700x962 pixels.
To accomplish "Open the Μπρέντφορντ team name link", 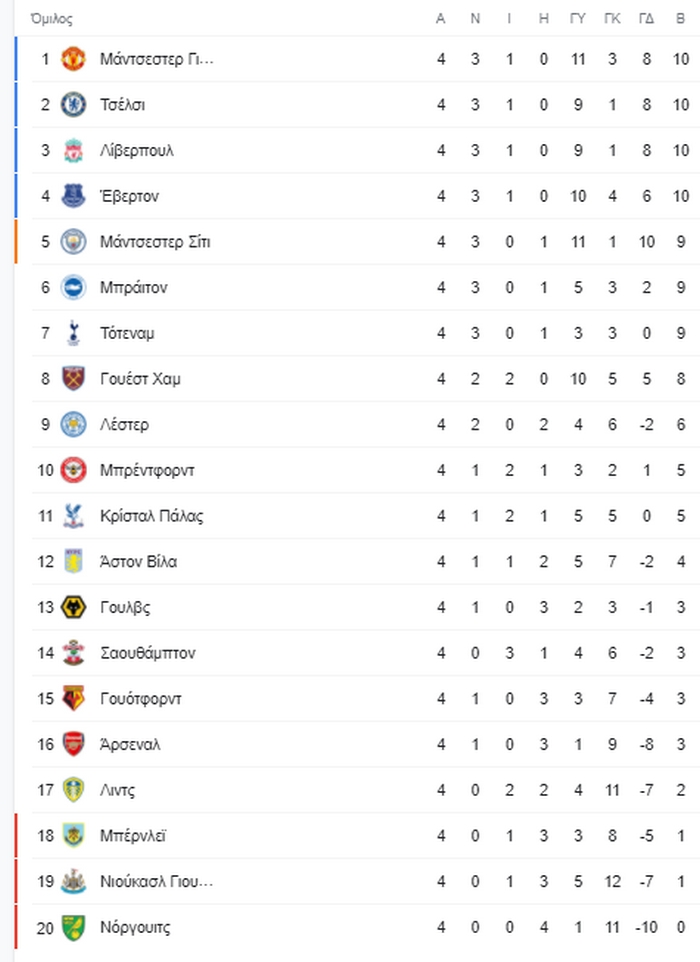I will click(x=147, y=470).
